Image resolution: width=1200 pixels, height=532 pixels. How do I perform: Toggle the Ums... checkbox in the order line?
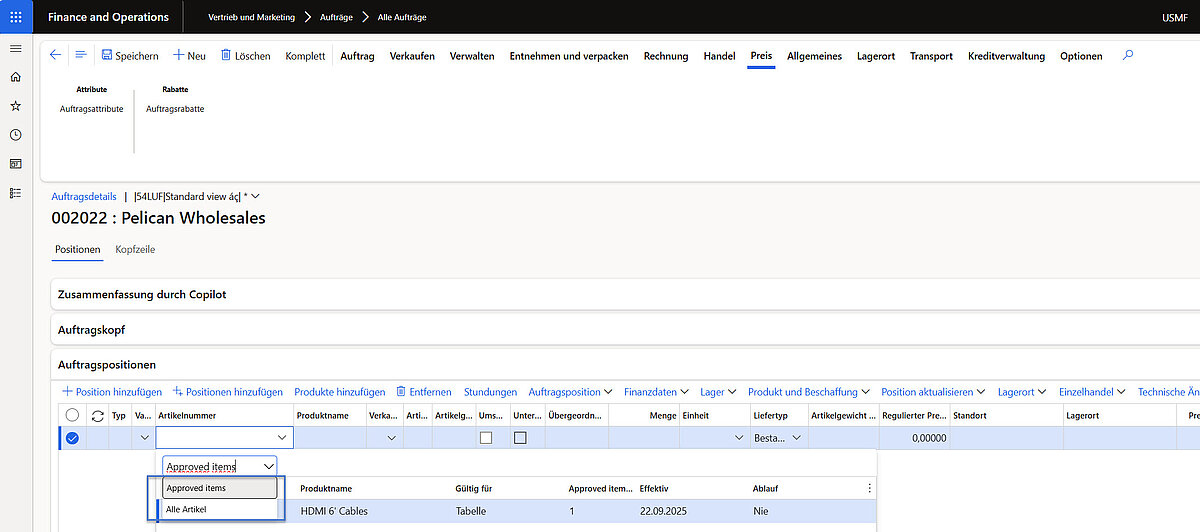[x=486, y=438]
